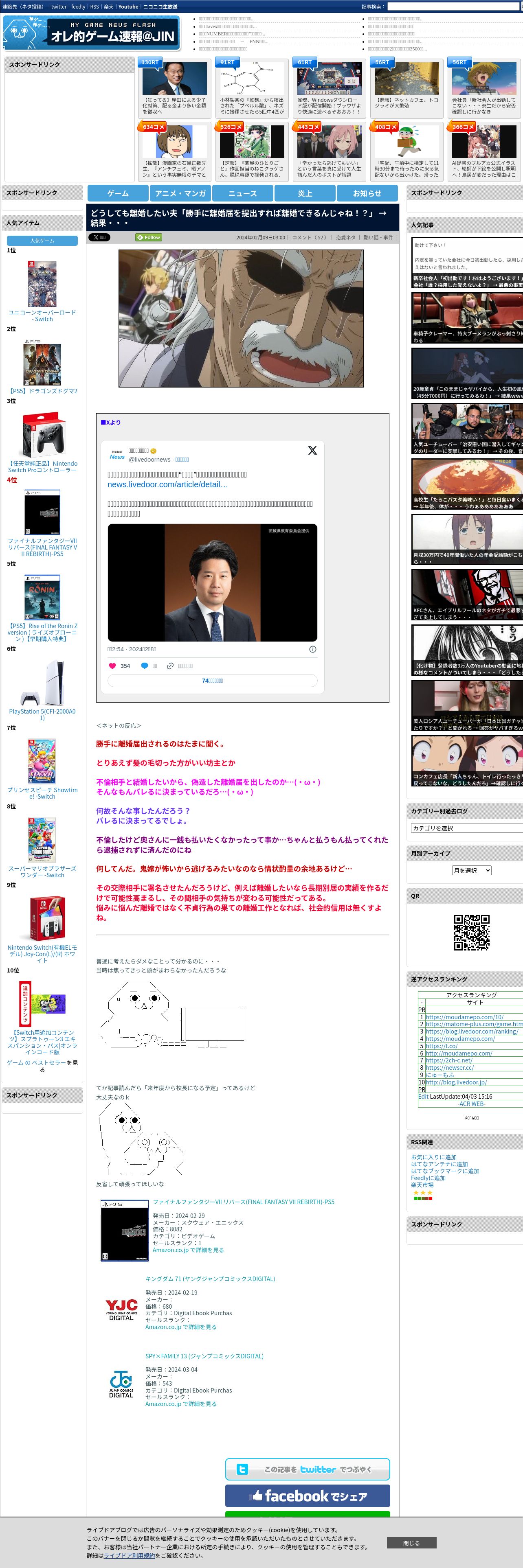This screenshot has width=523, height=1568.
Task: Open the QR code image
Action: 472,933
